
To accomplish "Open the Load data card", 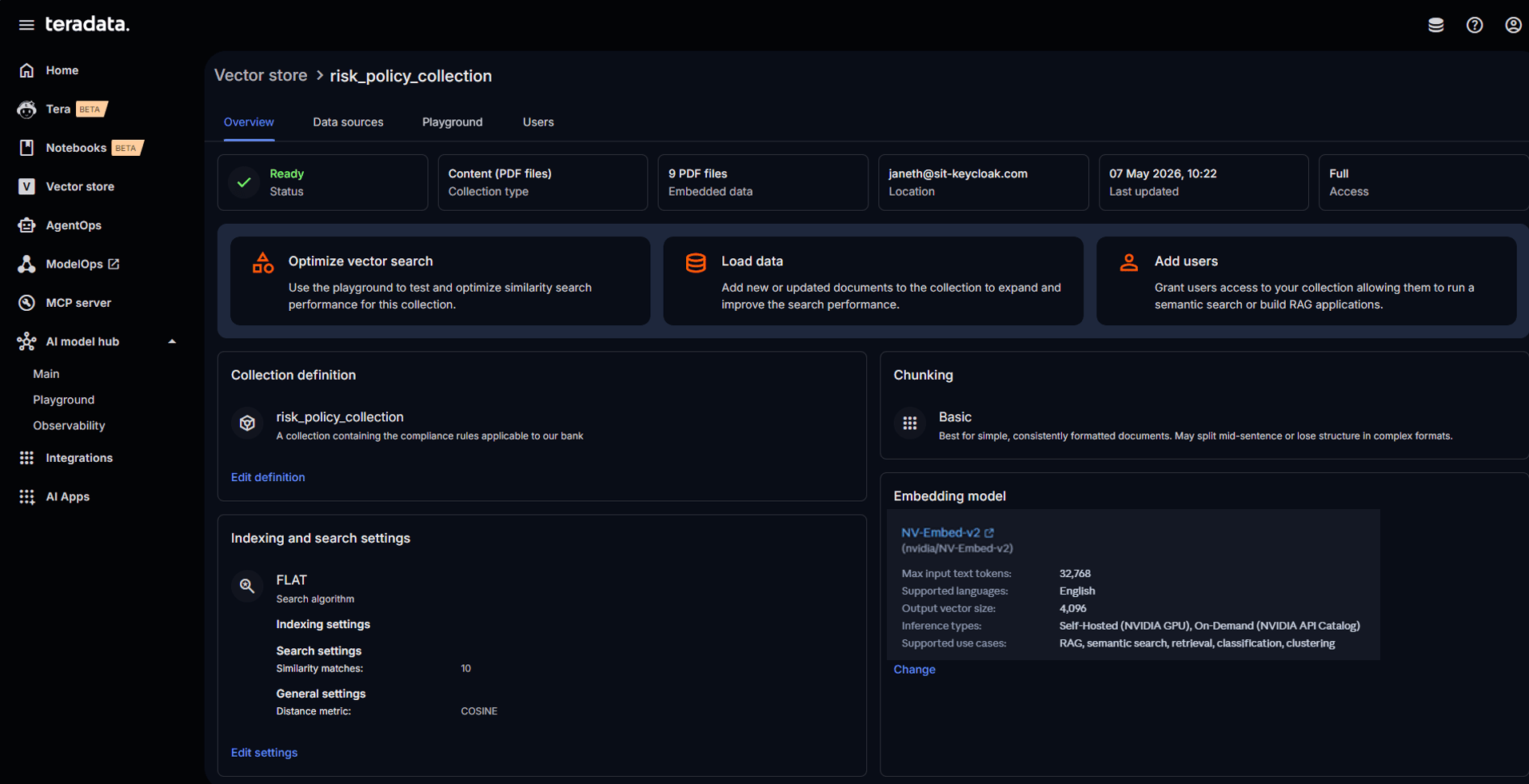I will pyautogui.click(x=873, y=281).
